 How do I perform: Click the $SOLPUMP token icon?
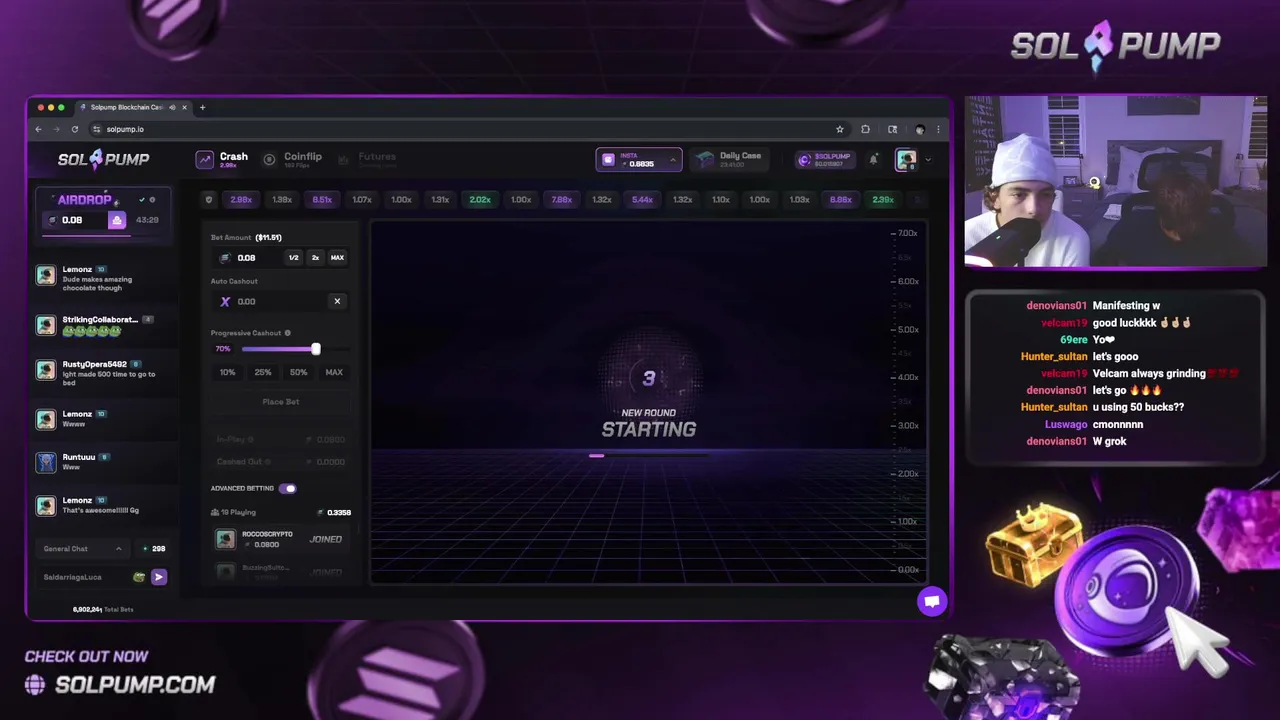tap(804, 160)
